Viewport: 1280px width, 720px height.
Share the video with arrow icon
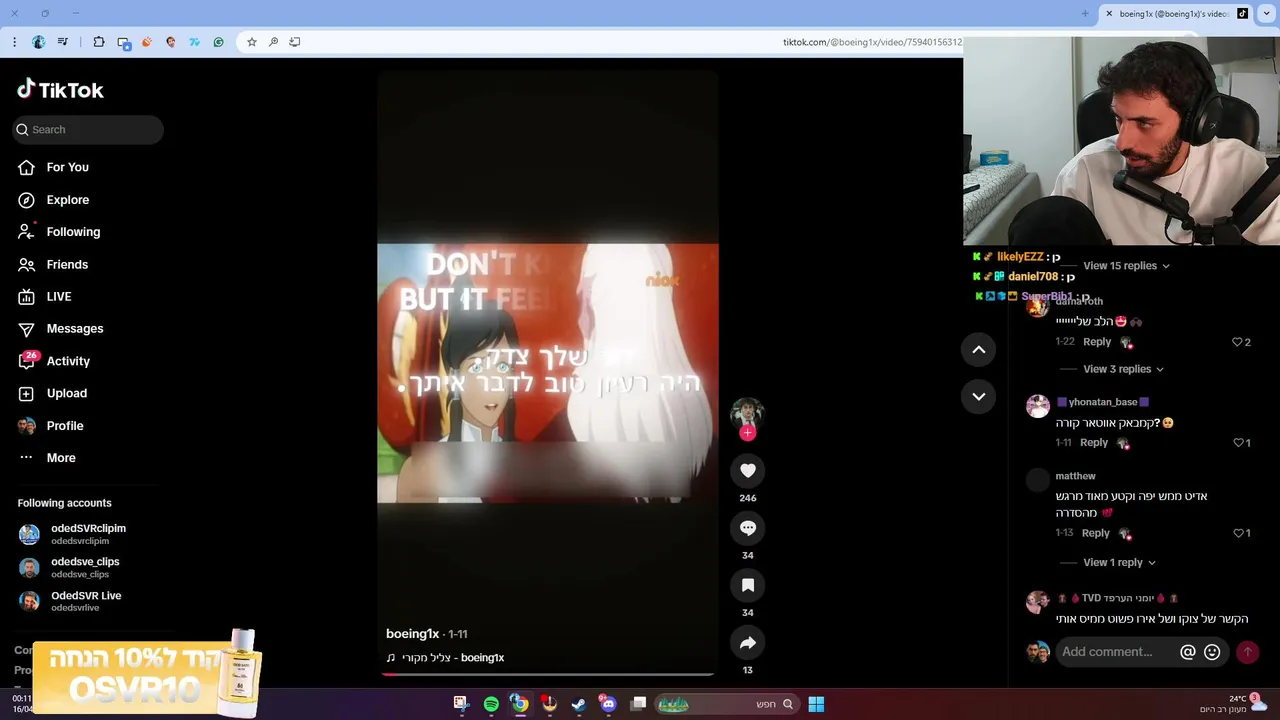coord(748,643)
